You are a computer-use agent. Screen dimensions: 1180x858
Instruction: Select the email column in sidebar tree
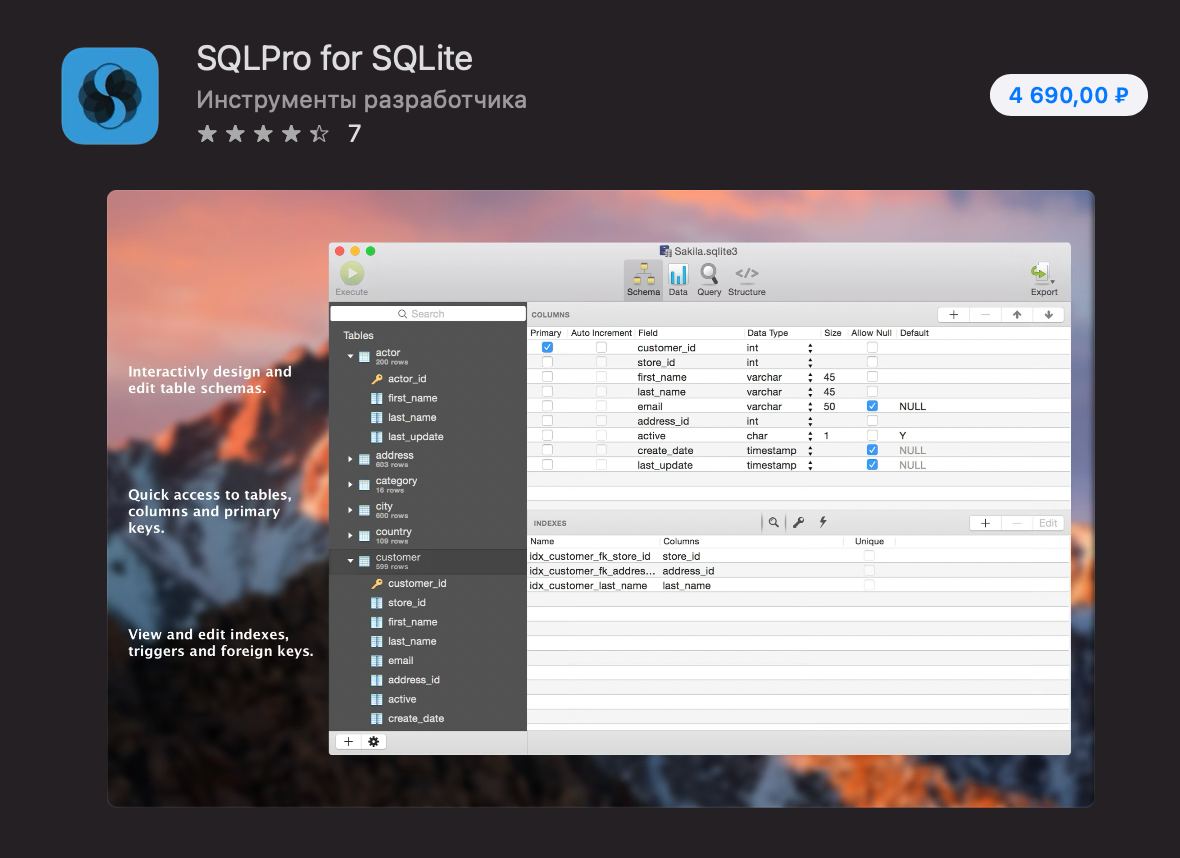click(x=400, y=661)
